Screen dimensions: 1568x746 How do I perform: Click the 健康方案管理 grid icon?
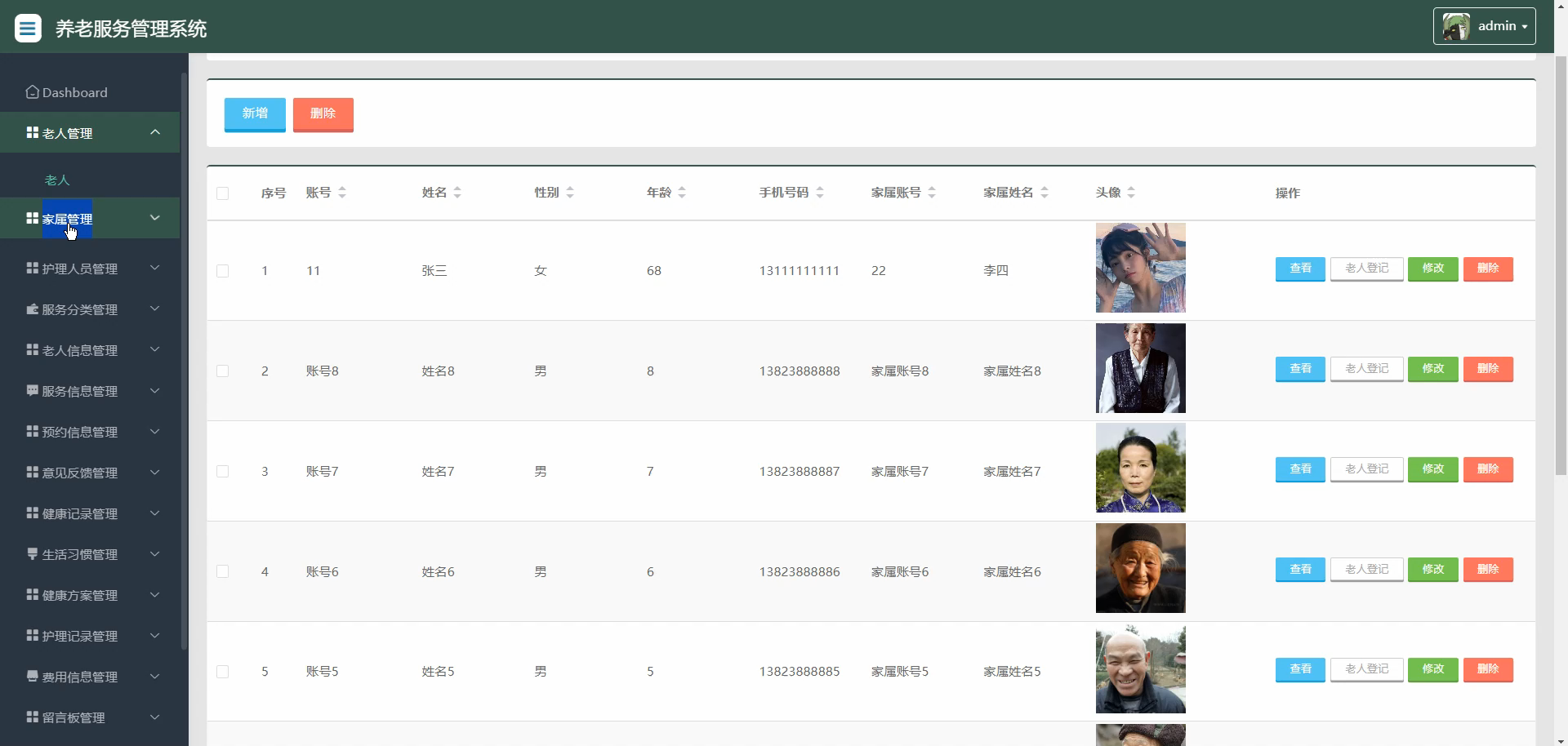[33, 594]
